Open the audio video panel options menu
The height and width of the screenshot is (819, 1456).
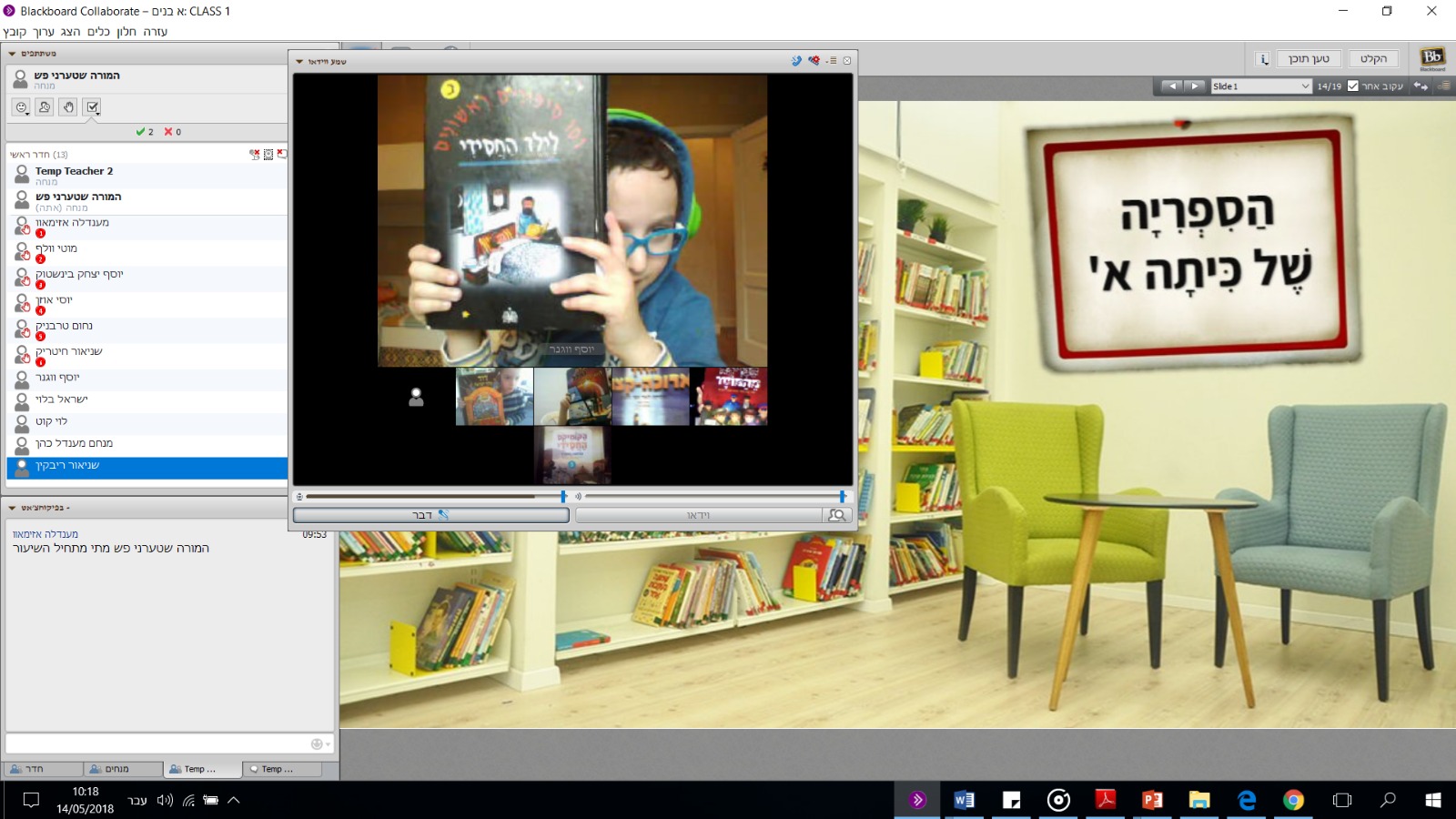tap(832, 61)
